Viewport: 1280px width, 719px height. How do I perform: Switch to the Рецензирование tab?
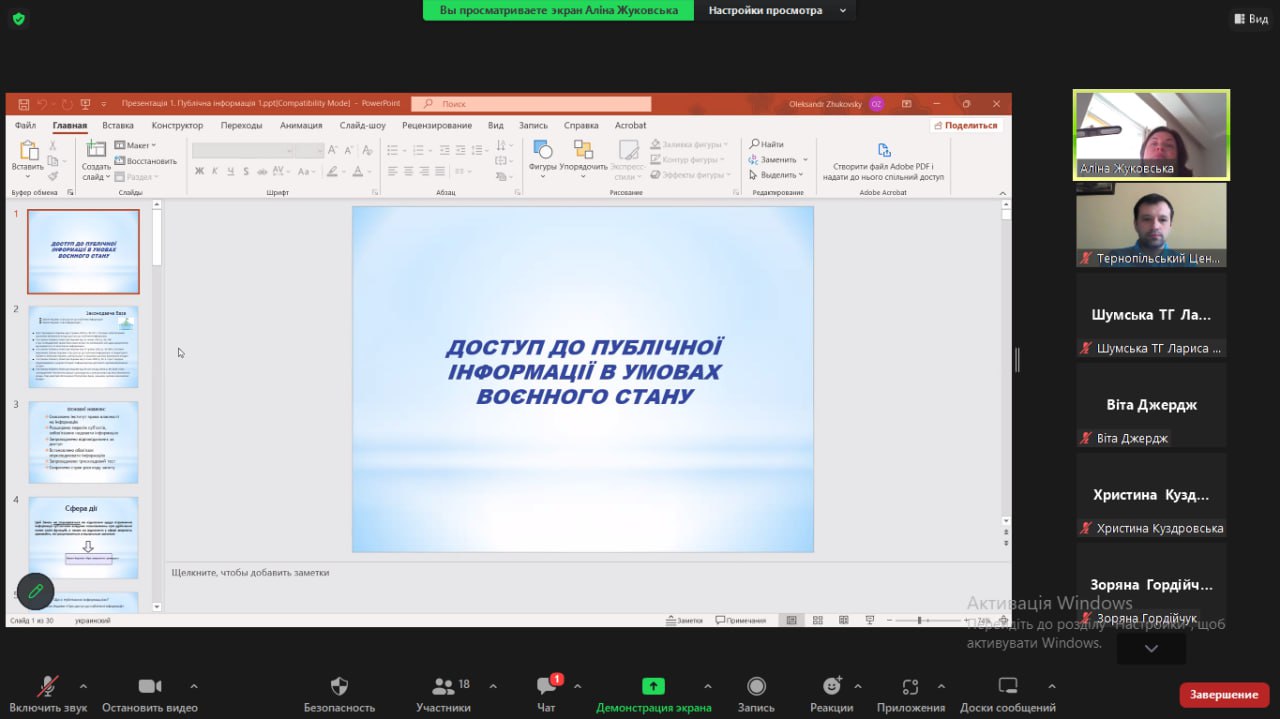437,126
